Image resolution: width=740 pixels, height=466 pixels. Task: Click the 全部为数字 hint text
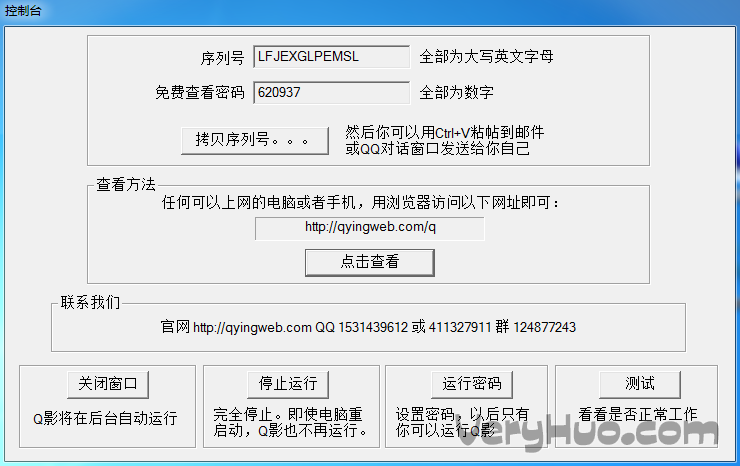point(456,93)
